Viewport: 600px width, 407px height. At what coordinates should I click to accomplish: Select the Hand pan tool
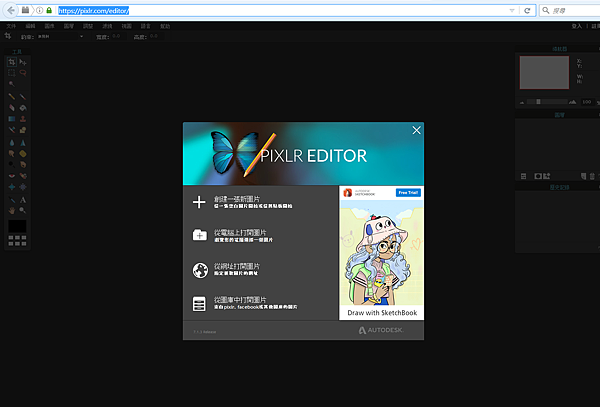(x=12, y=210)
